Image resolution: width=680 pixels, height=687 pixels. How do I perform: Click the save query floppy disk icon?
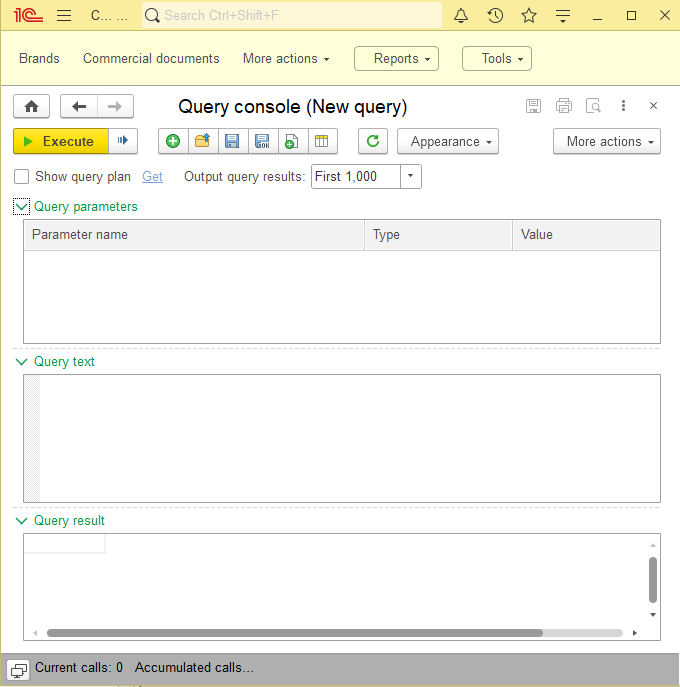click(232, 142)
